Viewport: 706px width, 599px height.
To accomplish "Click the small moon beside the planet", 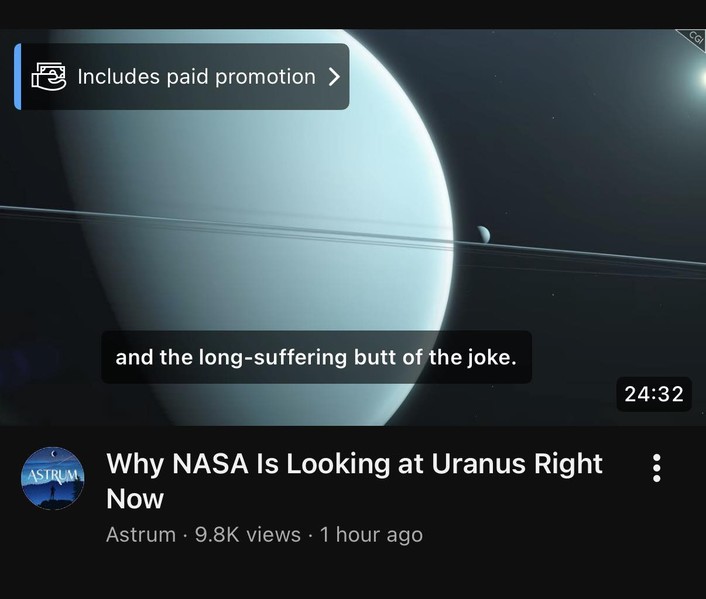I will [483, 235].
